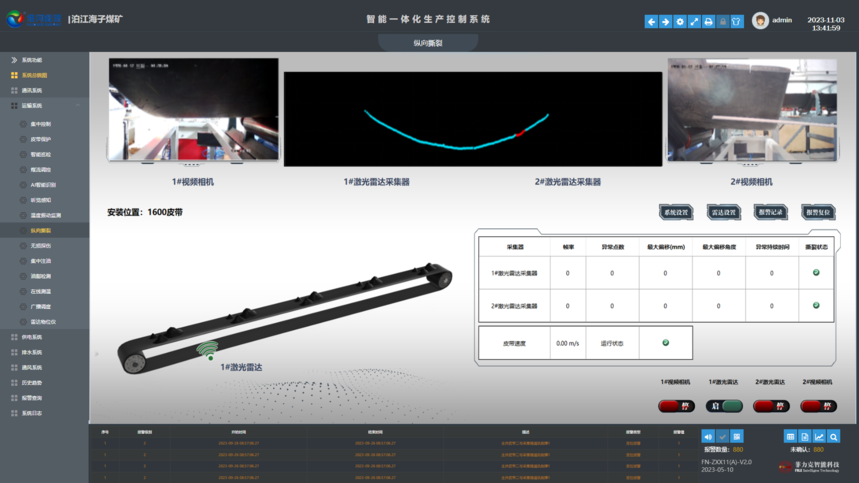Click the forward arrow icon in header
Screen dimensions: 859x483
[x=665, y=21]
